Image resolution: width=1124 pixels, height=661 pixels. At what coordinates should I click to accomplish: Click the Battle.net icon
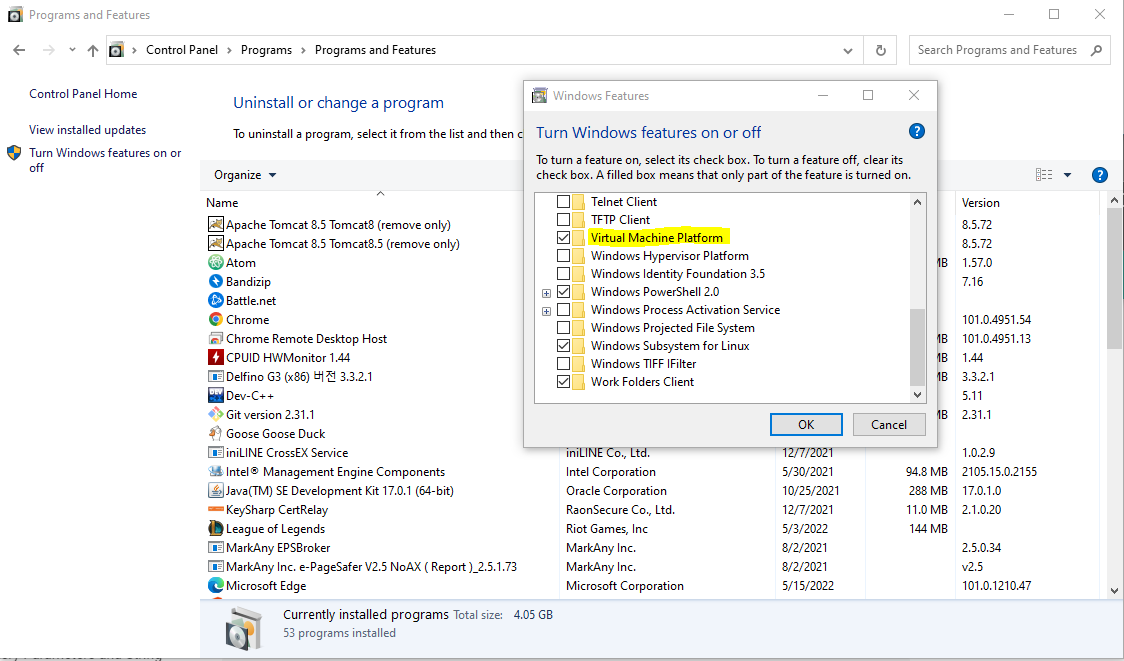point(215,300)
